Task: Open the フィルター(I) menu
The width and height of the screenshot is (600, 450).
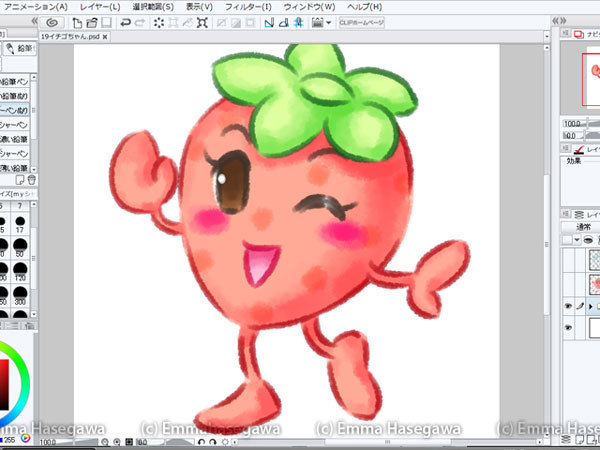Action: (x=248, y=7)
